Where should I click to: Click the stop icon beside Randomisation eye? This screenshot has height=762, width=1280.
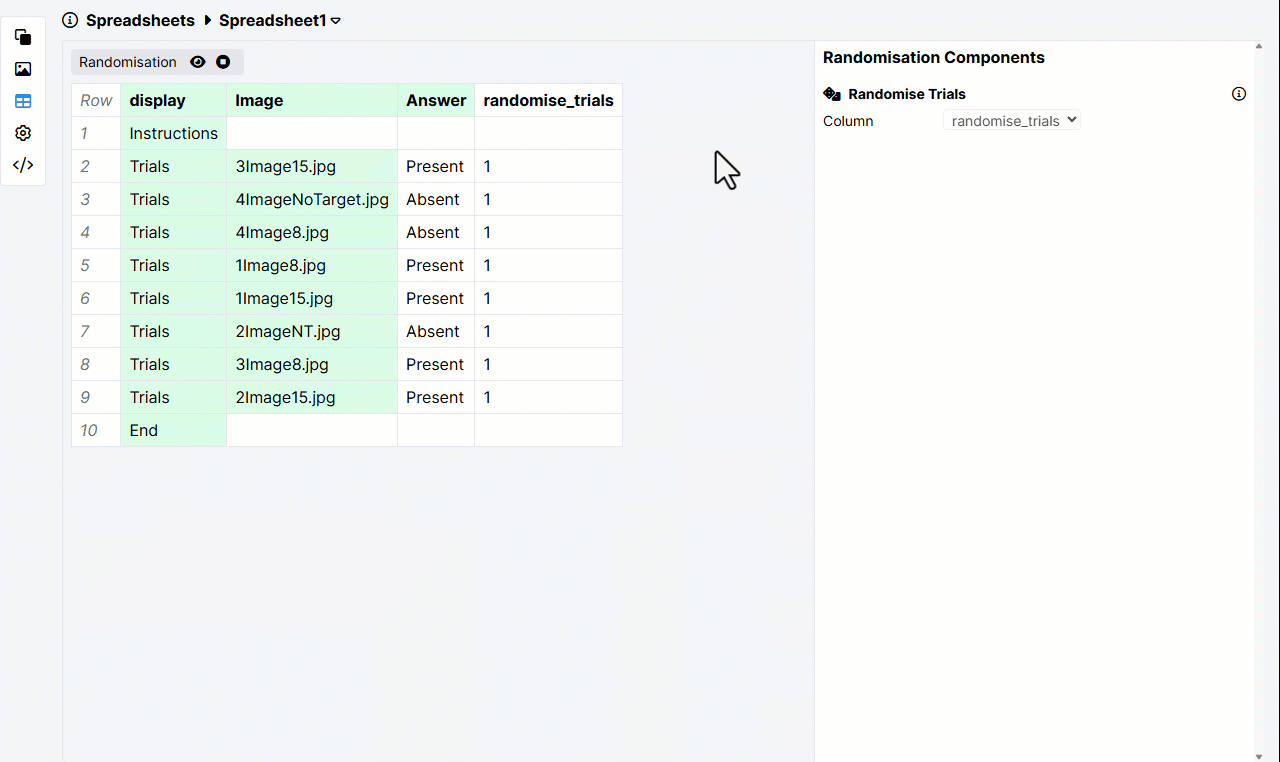pos(223,61)
